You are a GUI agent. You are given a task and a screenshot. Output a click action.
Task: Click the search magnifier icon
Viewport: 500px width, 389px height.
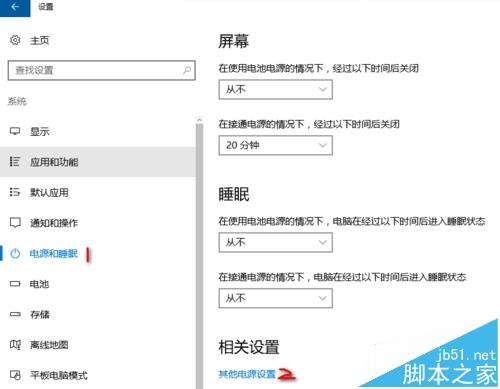pos(187,70)
